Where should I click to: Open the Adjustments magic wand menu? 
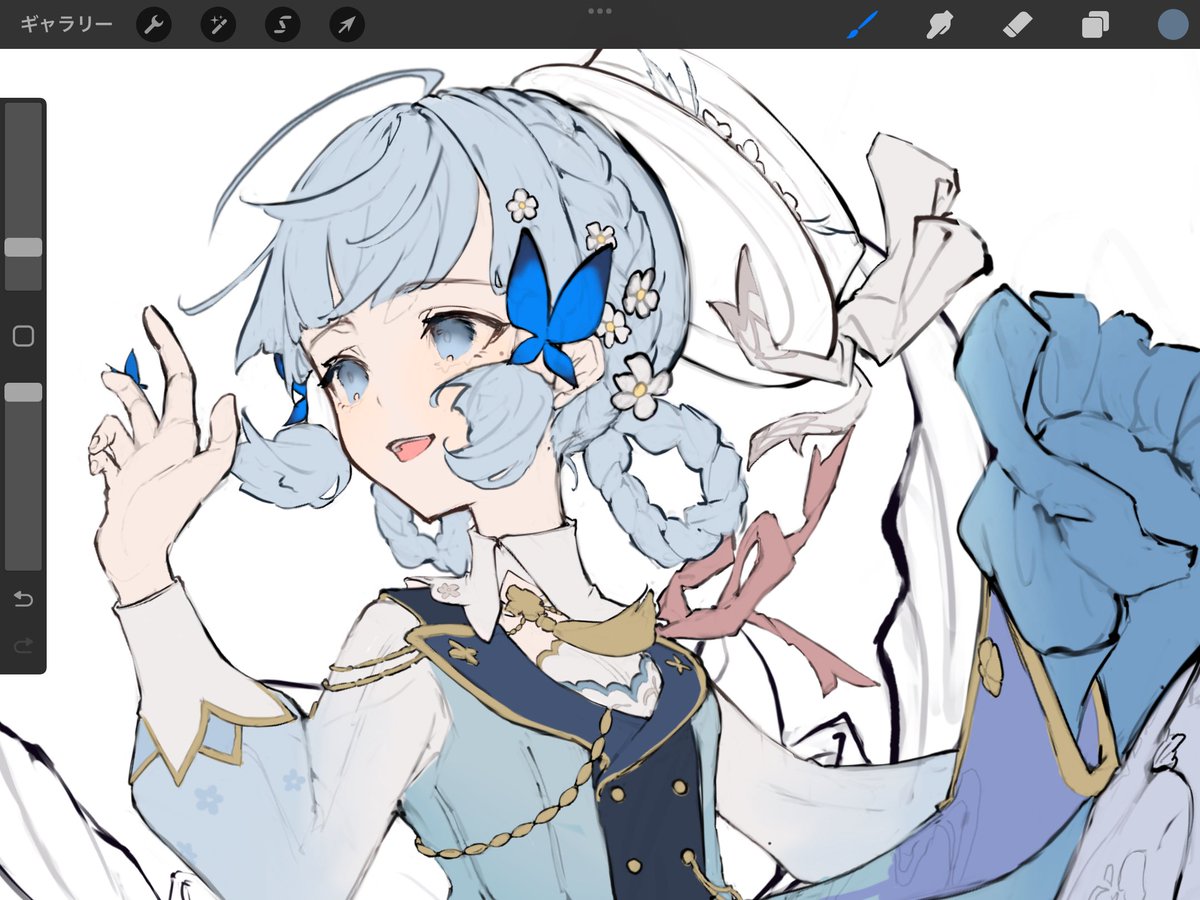point(217,24)
